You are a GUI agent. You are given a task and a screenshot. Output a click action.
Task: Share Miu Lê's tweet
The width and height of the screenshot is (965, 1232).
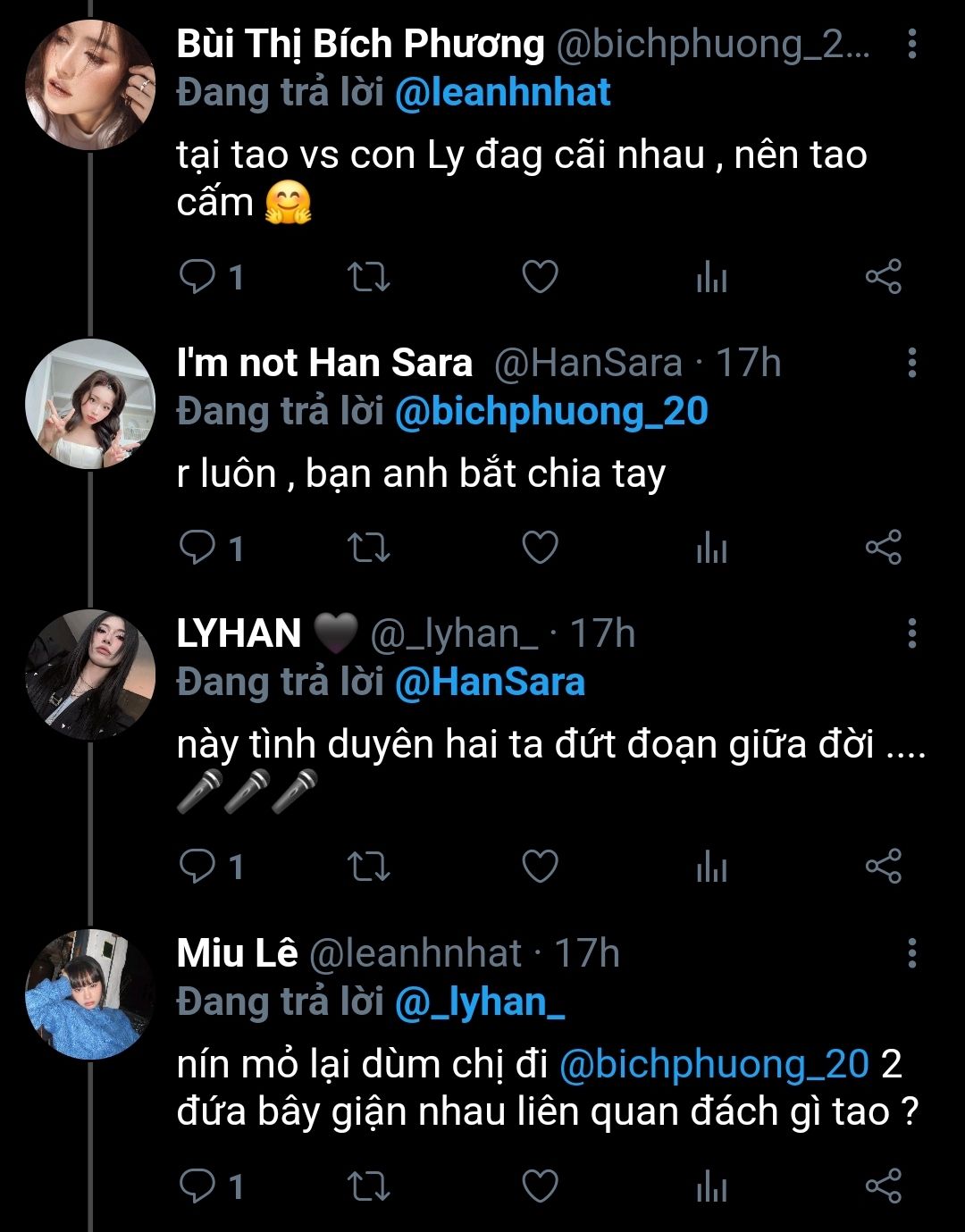point(883,1186)
